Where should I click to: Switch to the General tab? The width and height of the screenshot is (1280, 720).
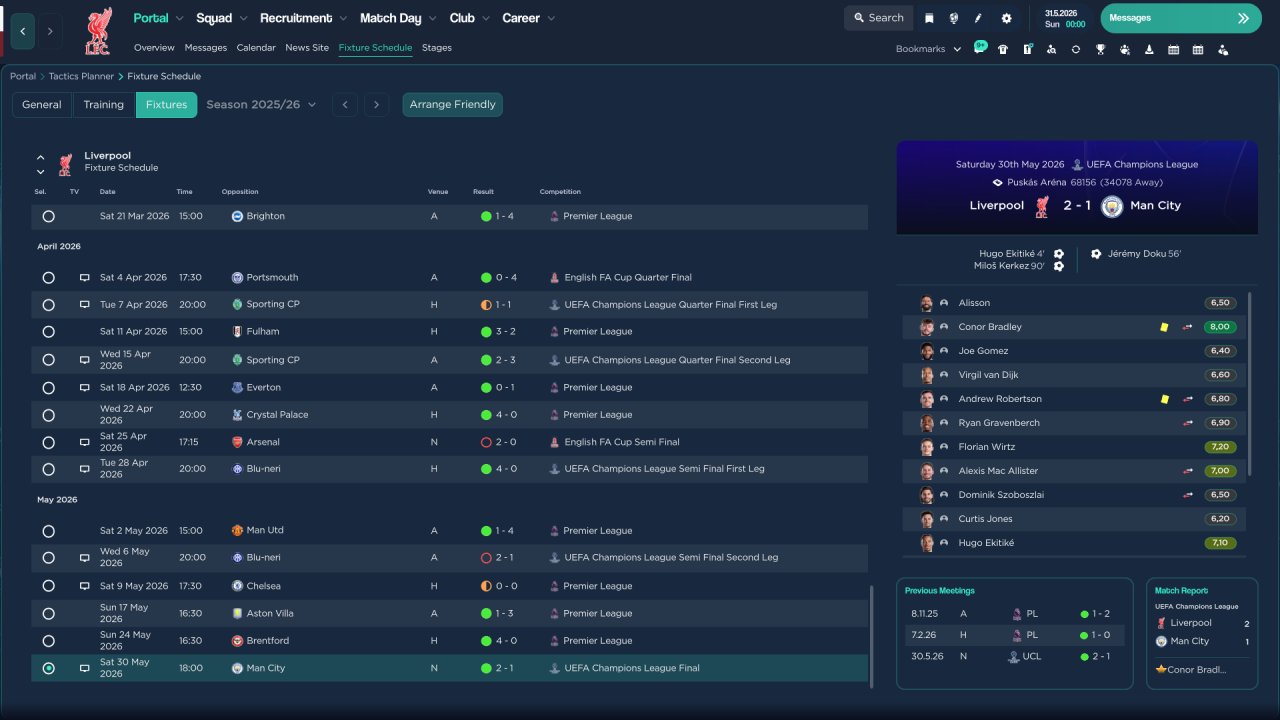(42, 105)
